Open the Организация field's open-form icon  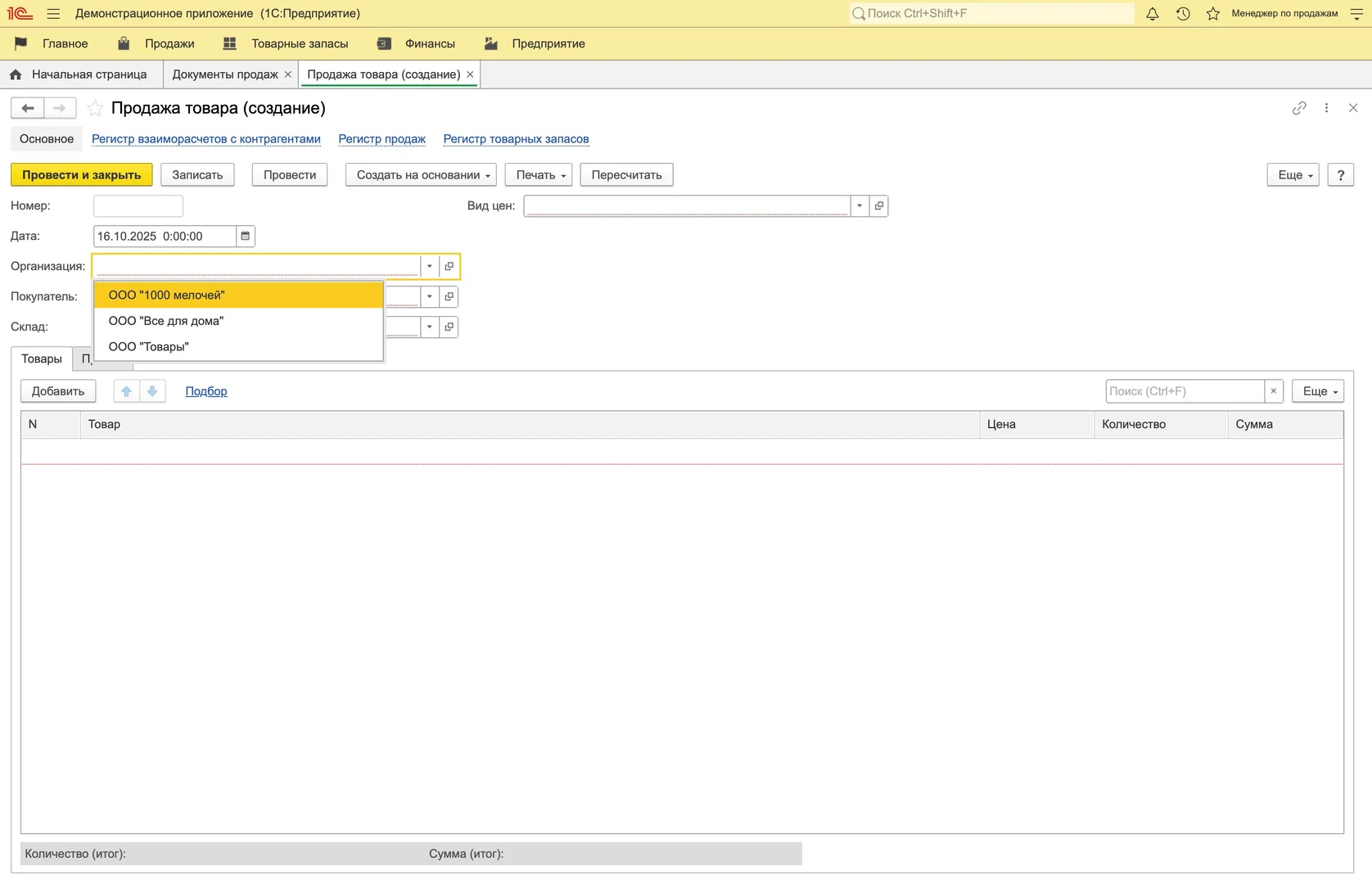coord(449,267)
